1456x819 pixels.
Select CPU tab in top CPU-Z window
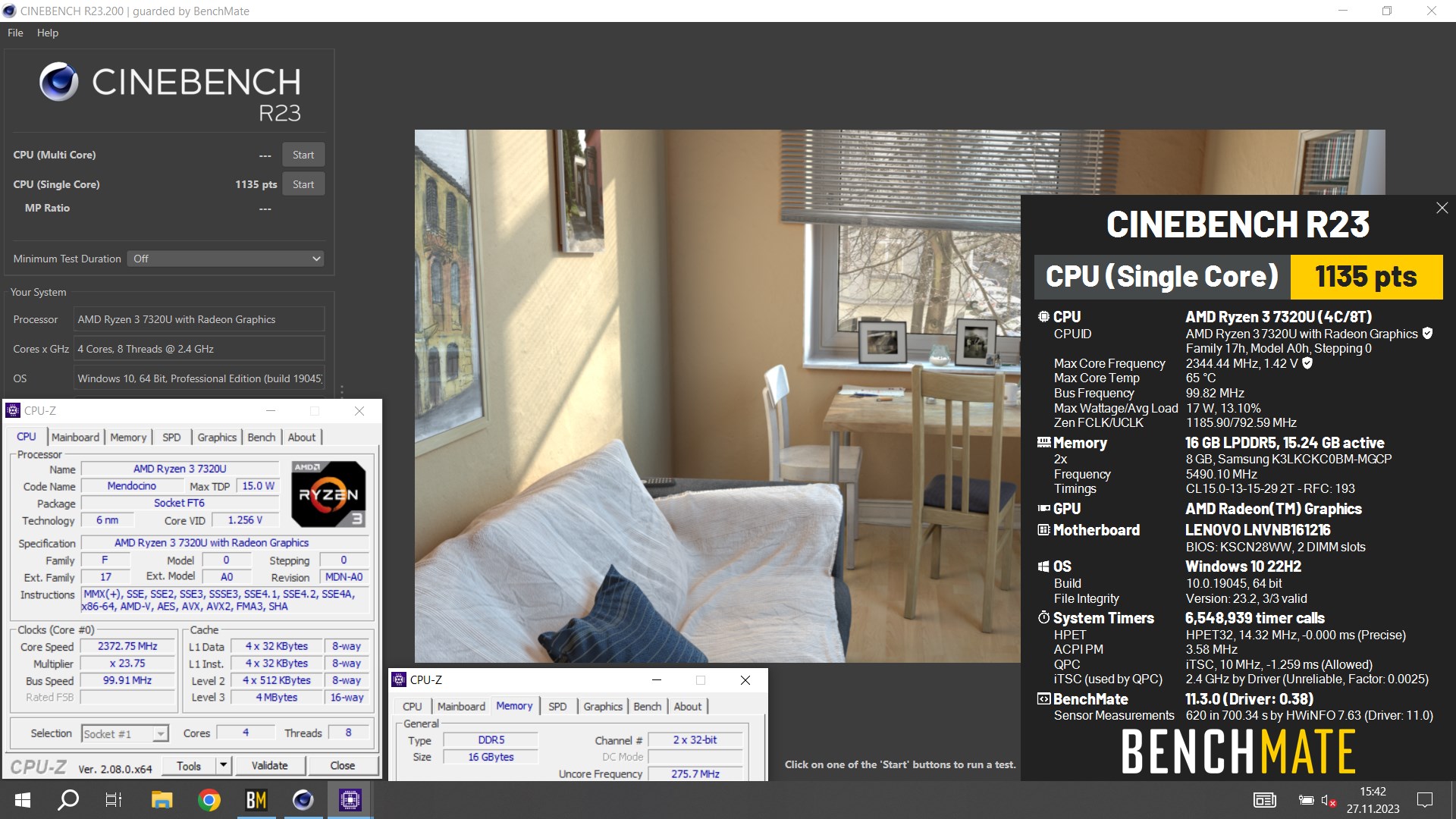click(x=27, y=437)
